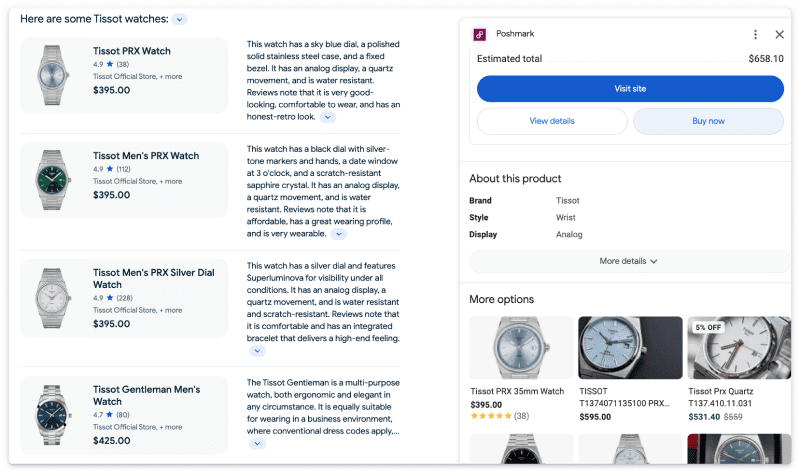Expand the Tissot Gentleman description
Viewport: 800px width, 474px height.
(x=257, y=443)
